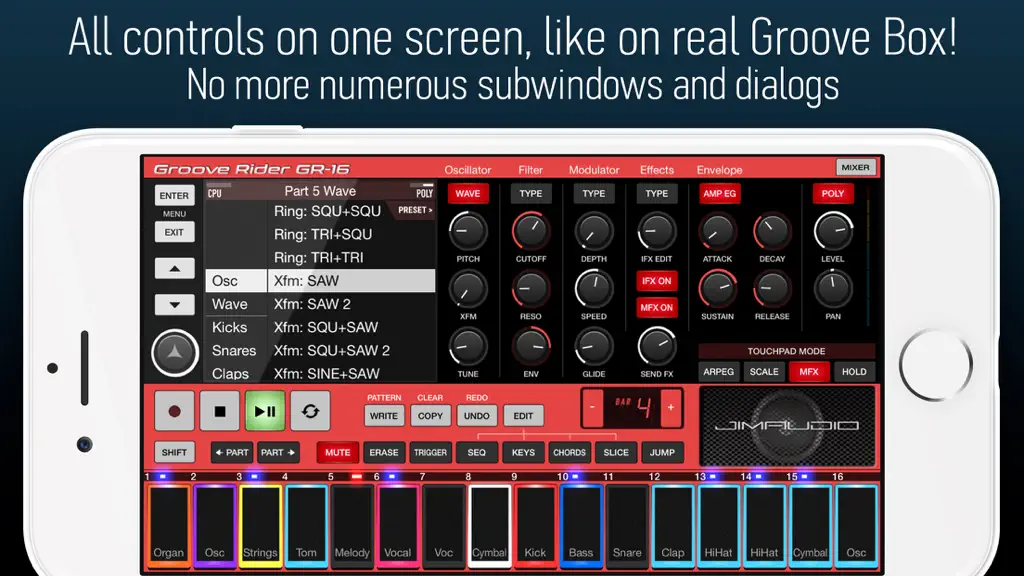The image size is (1024, 576).
Task: Stop playback with the square stop button
Action: tap(219, 411)
